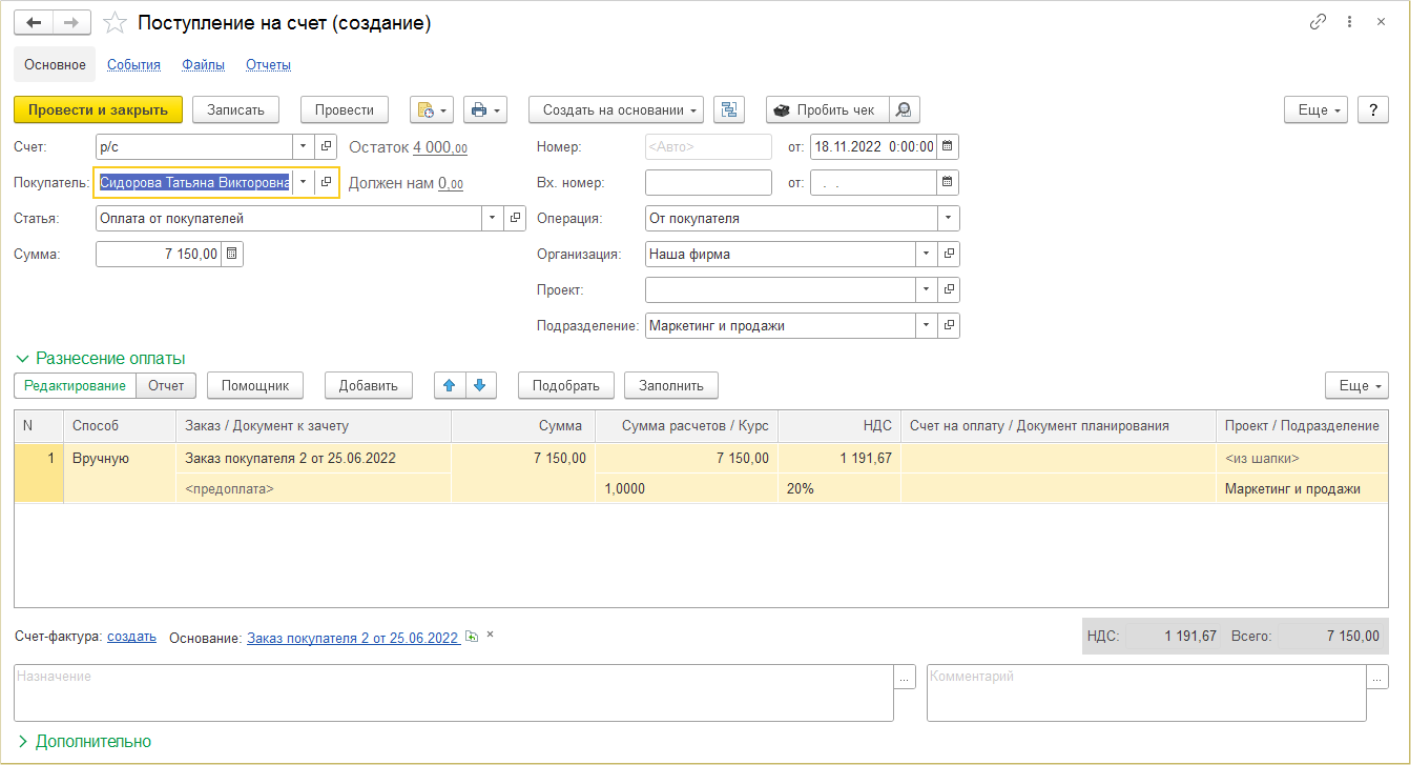The width and height of the screenshot is (1411, 765).
Task: Open the Заказ покупателя 2 basis link
Action: tap(353, 637)
